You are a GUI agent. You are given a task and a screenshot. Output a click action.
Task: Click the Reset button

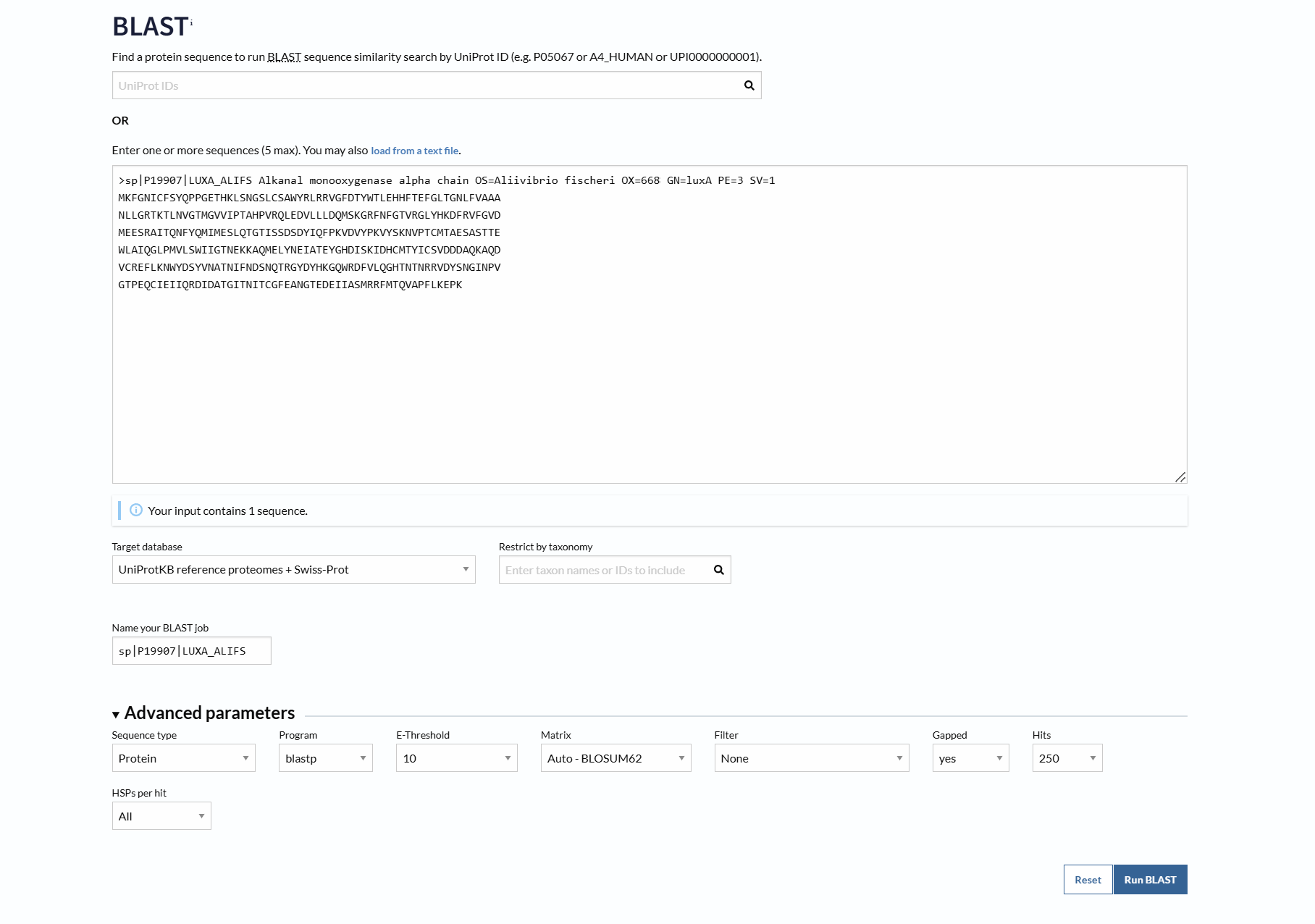tap(1088, 880)
